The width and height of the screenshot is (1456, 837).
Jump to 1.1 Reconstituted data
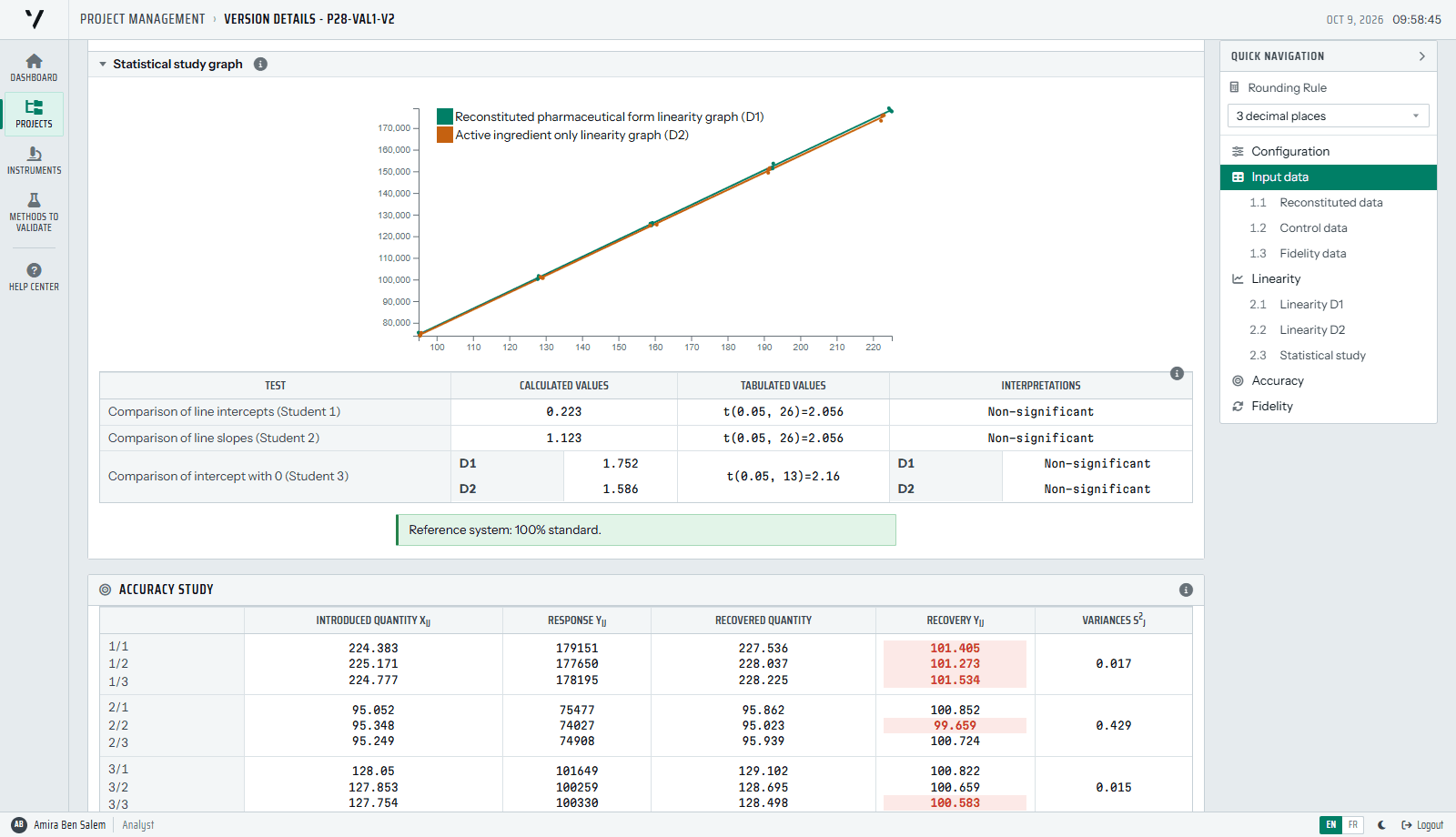[x=1328, y=202]
